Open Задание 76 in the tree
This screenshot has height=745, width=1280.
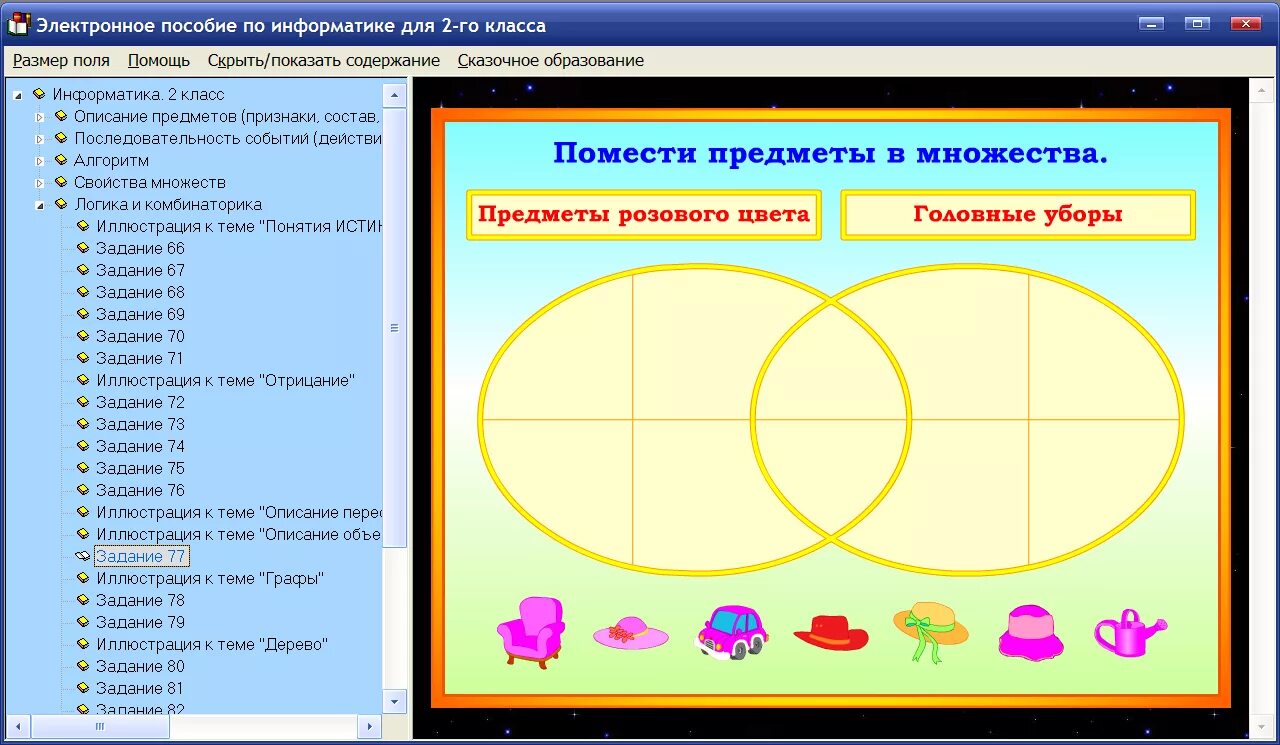(140, 490)
